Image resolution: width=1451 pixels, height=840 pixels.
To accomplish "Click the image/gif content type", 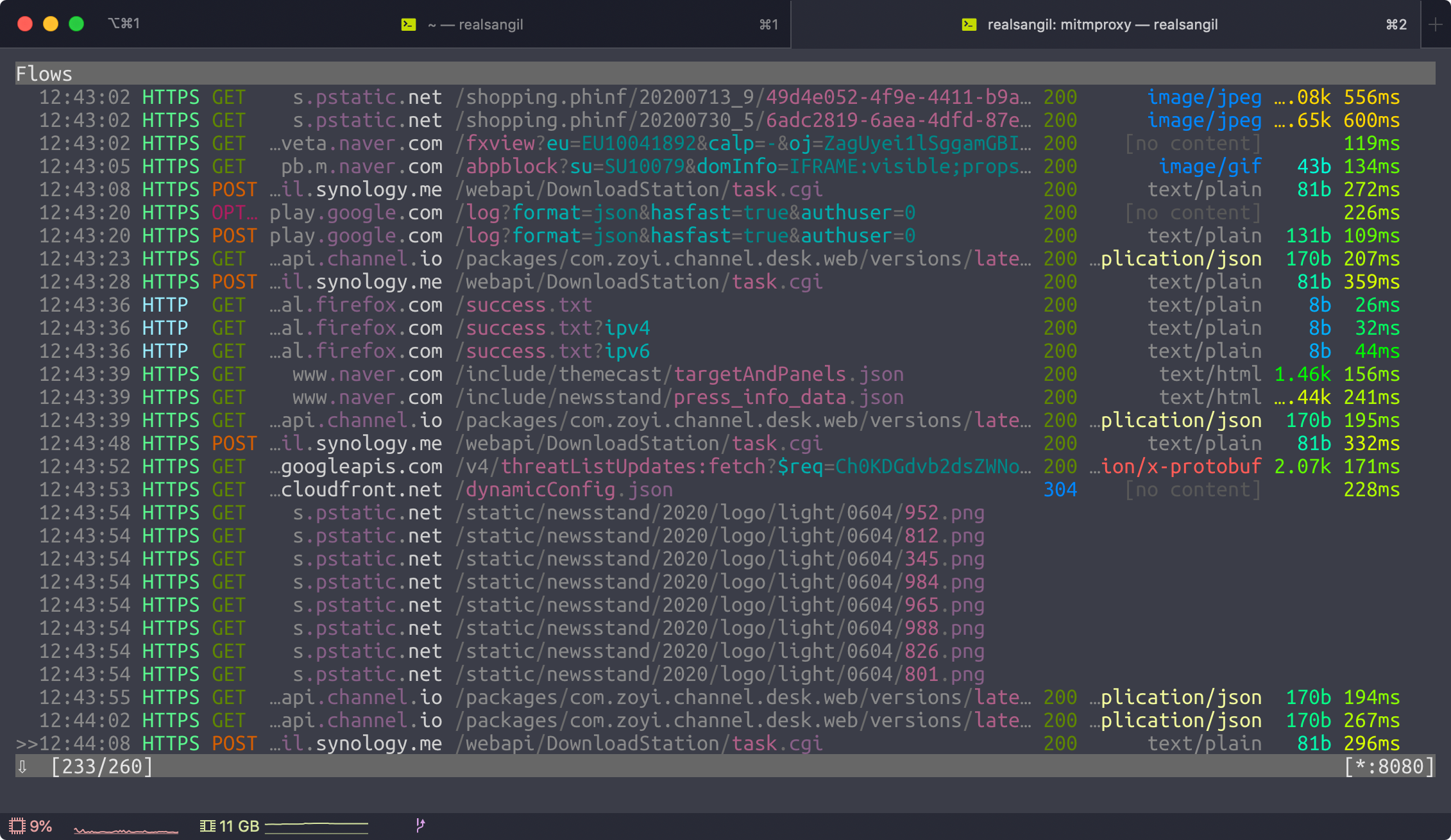I will (1210, 166).
